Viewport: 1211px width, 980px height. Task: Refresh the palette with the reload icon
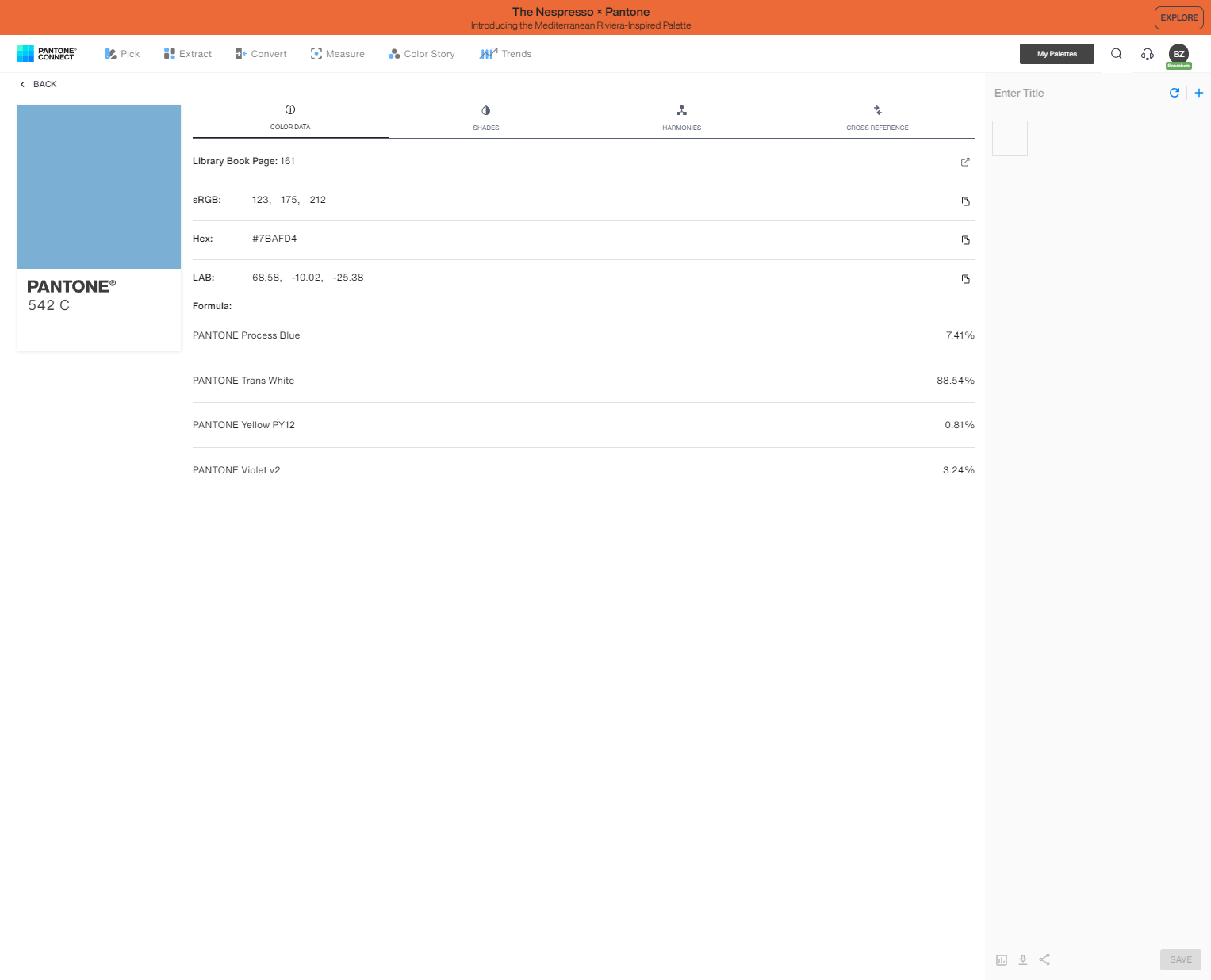(x=1175, y=93)
